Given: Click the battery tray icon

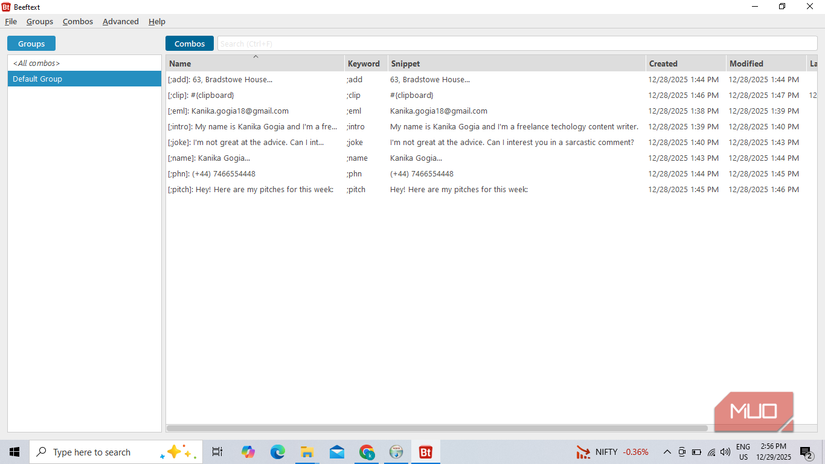Looking at the screenshot, I should [x=697, y=452].
